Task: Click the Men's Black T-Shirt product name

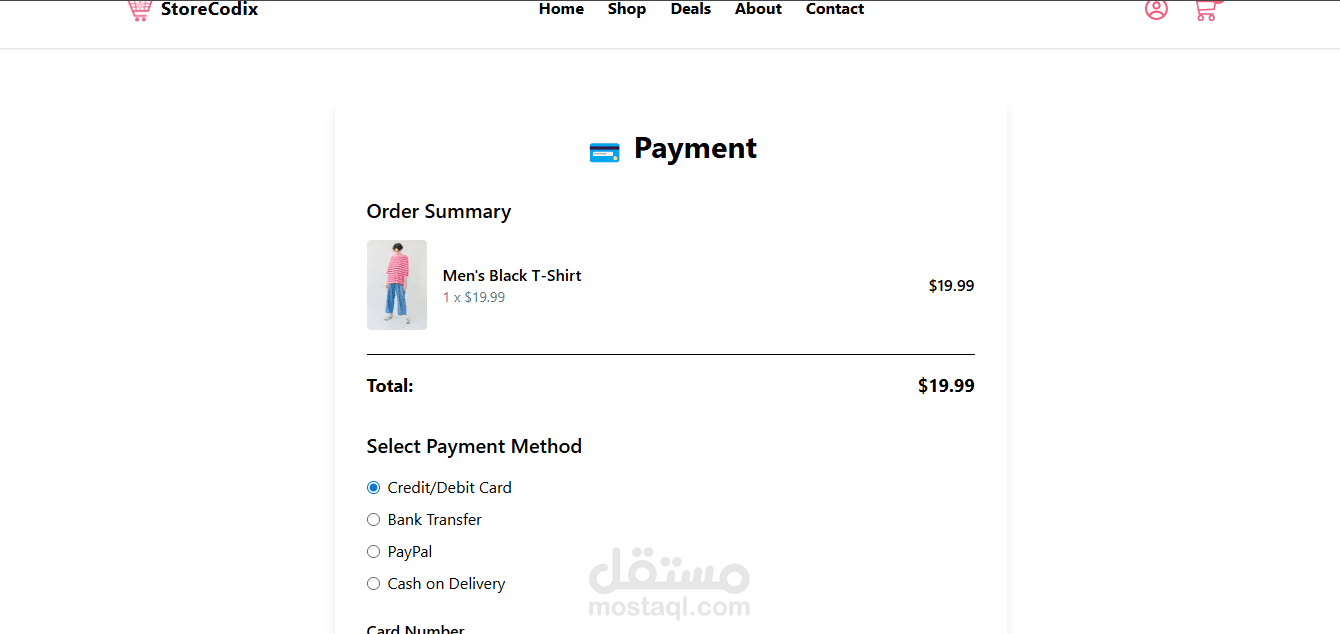Action: pyautogui.click(x=512, y=276)
